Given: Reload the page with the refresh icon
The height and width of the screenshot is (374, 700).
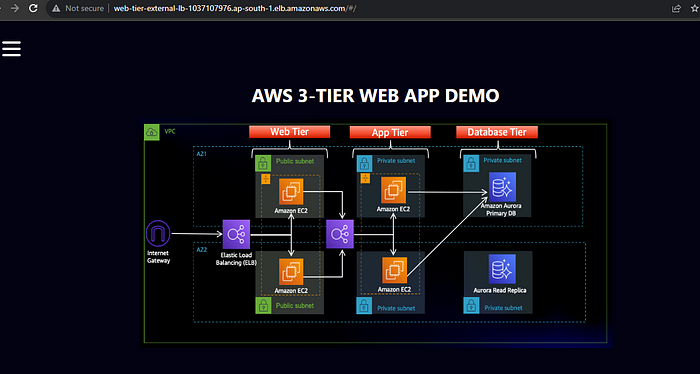Looking at the screenshot, I should click(x=33, y=8).
